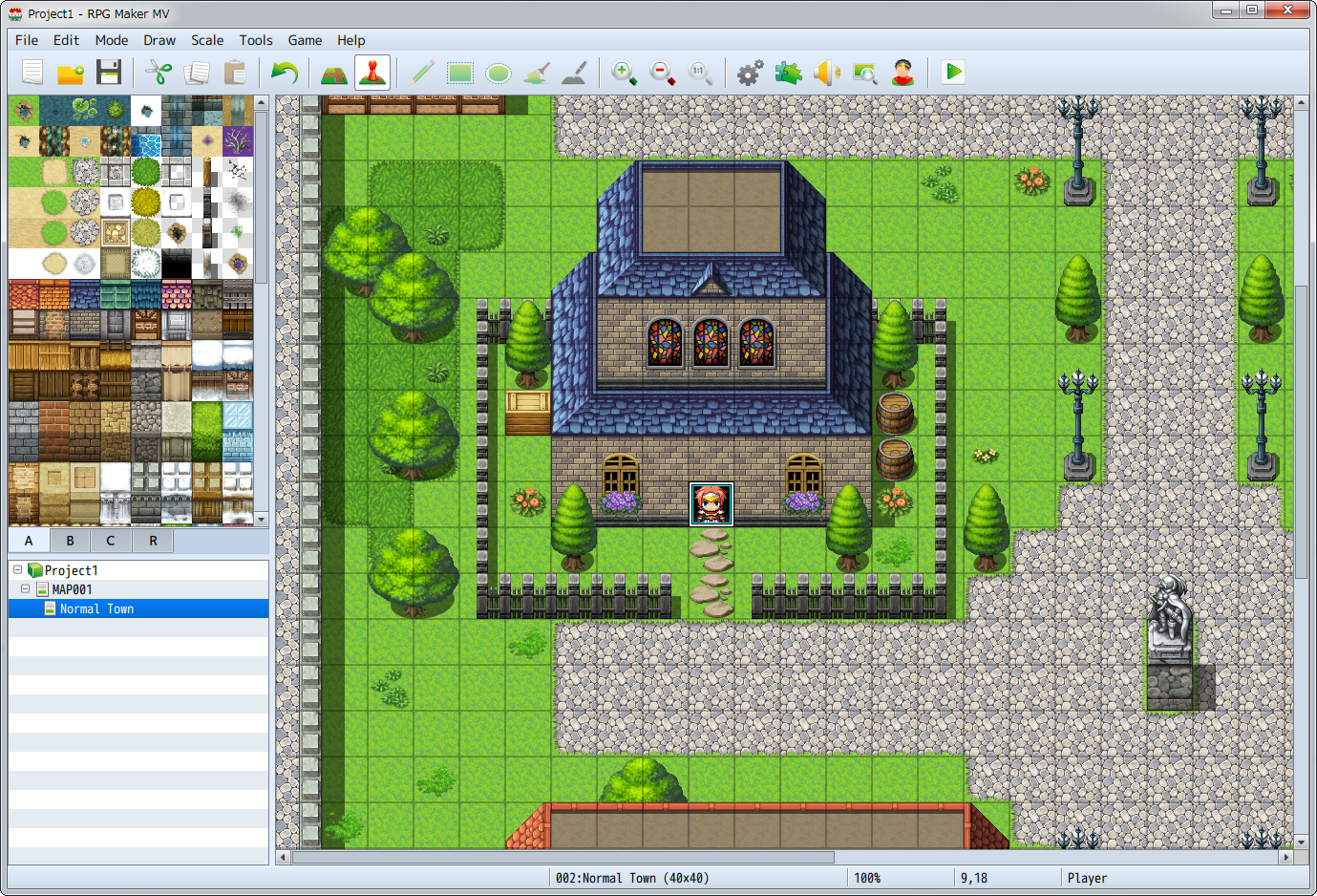This screenshot has width=1317, height=896.
Task: Click the map view scroll right arrow
Action: [1286, 857]
